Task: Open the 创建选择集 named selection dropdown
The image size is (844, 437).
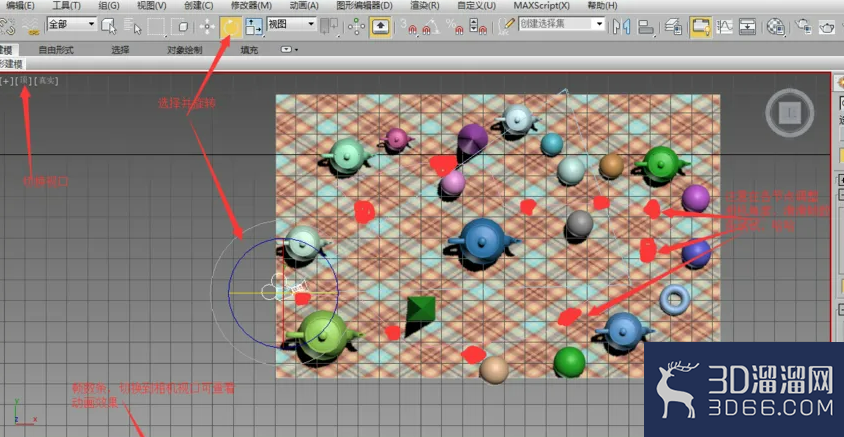Action: pyautogui.click(x=561, y=24)
